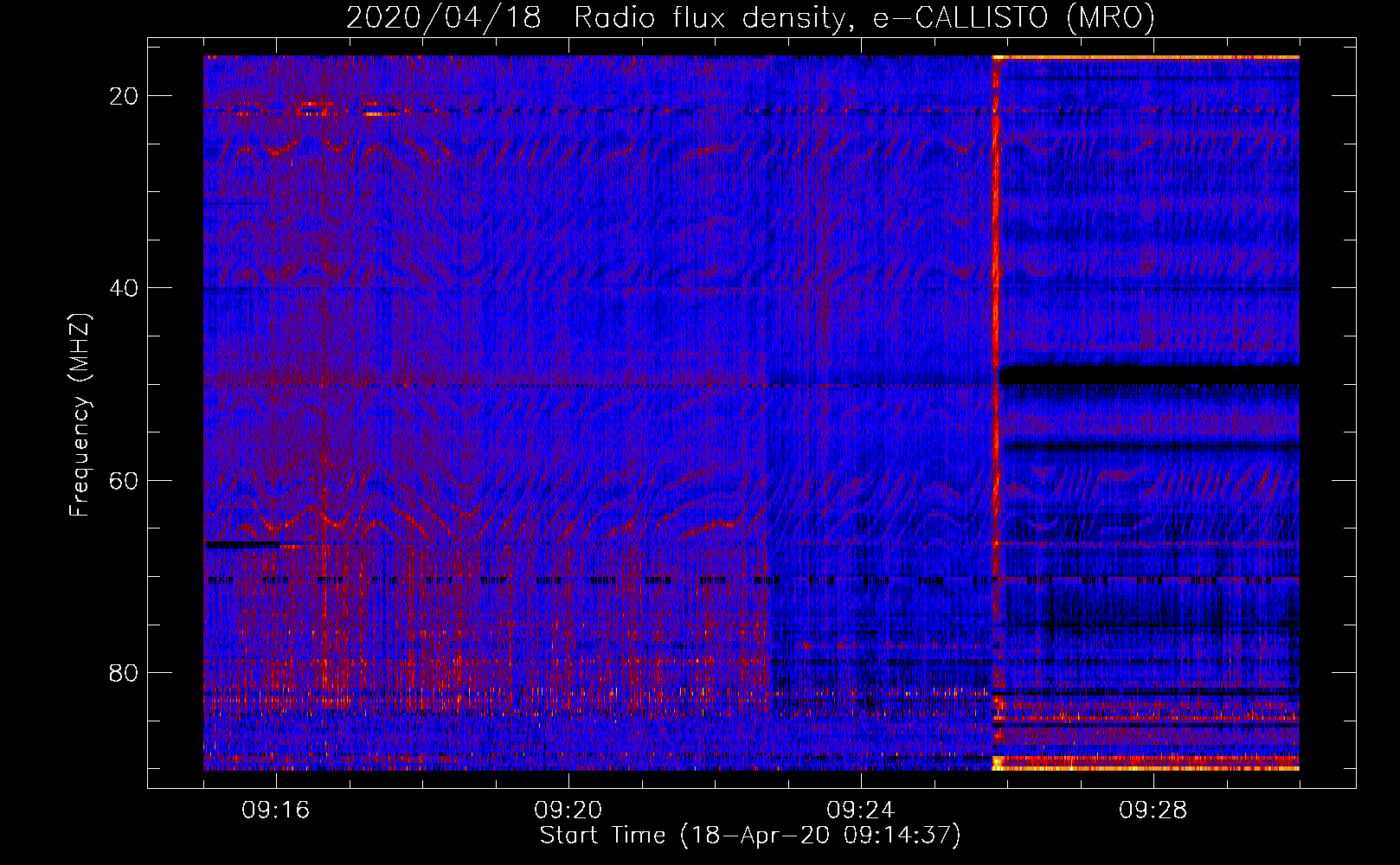1400x865 pixels.
Task: Click the 'Frequency (MHZ)' axis title
Action: click(x=80, y=414)
